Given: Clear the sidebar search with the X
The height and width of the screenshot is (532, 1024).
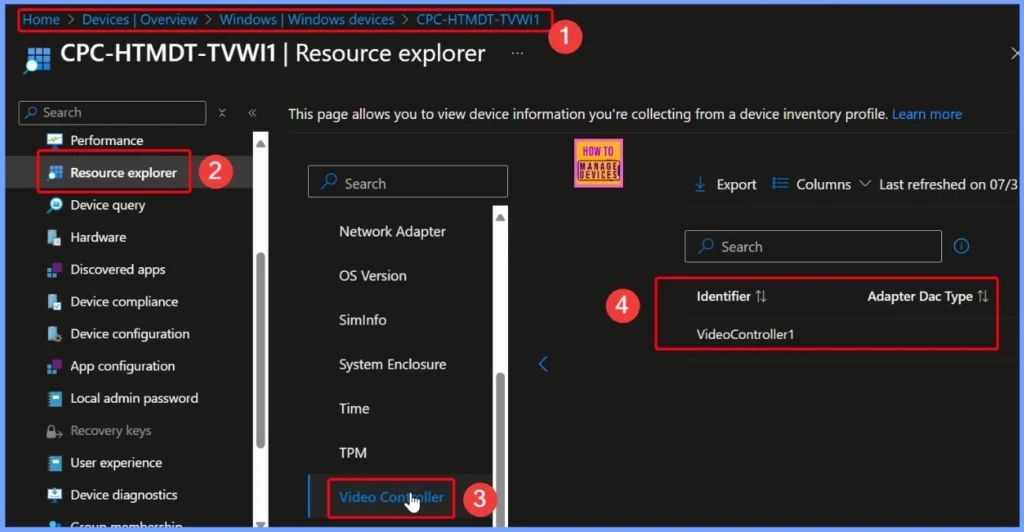Looking at the screenshot, I should tap(222, 113).
